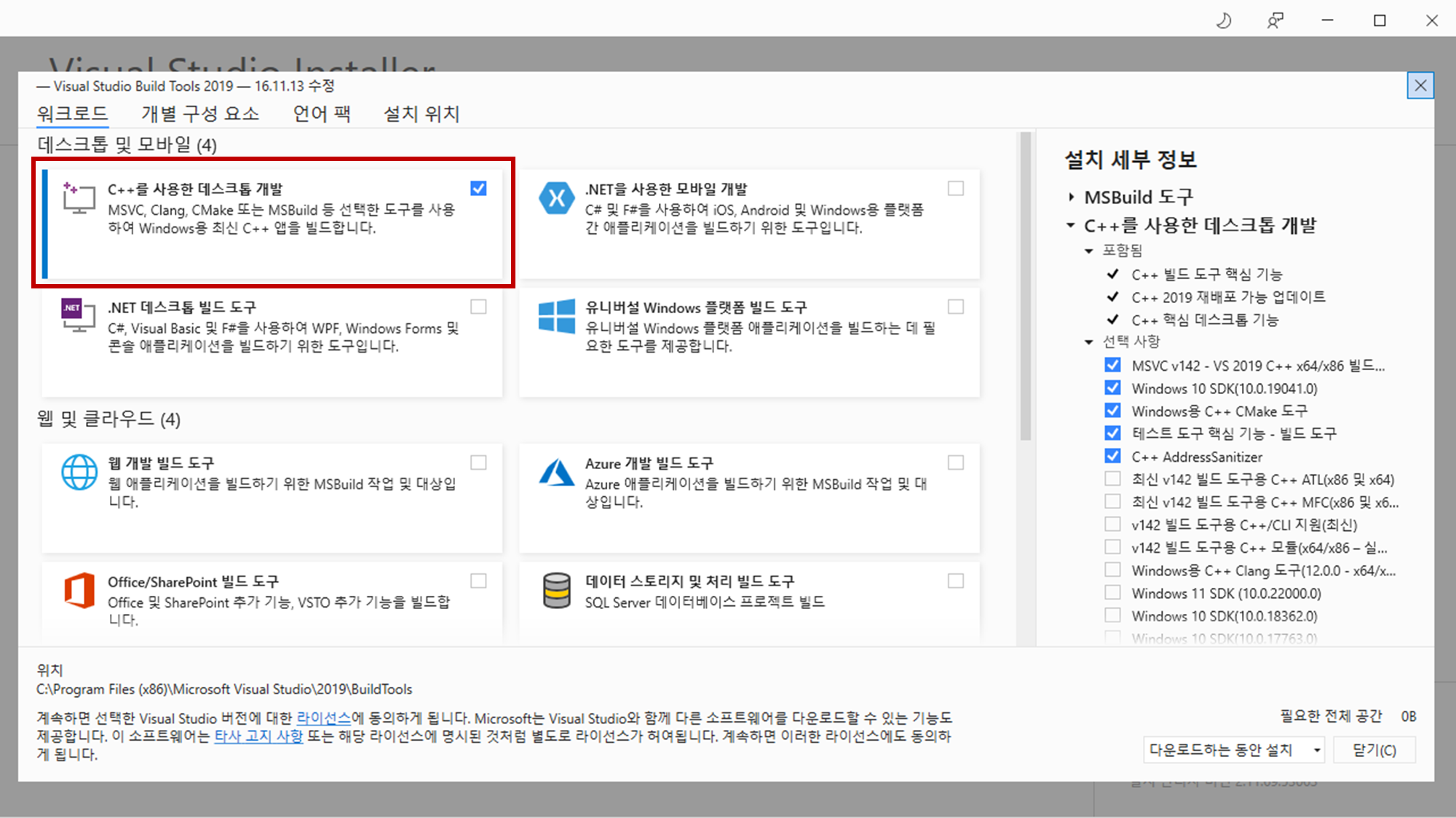Screen dimensions: 1456x818
Task: Click the C++ desktop development workload icon
Action: click(79, 198)
